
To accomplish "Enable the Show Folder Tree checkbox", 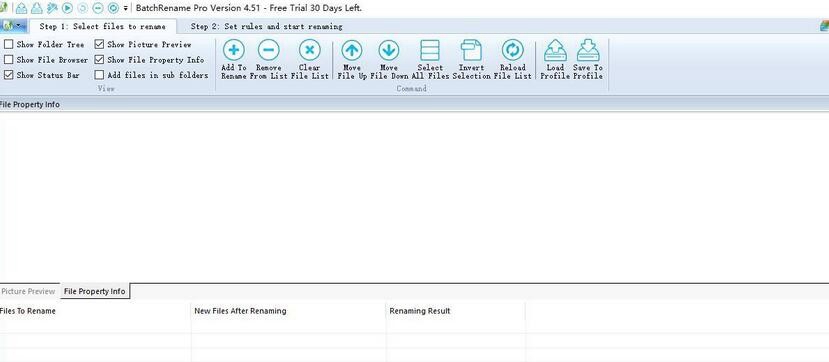I will [x=8, y=44].
